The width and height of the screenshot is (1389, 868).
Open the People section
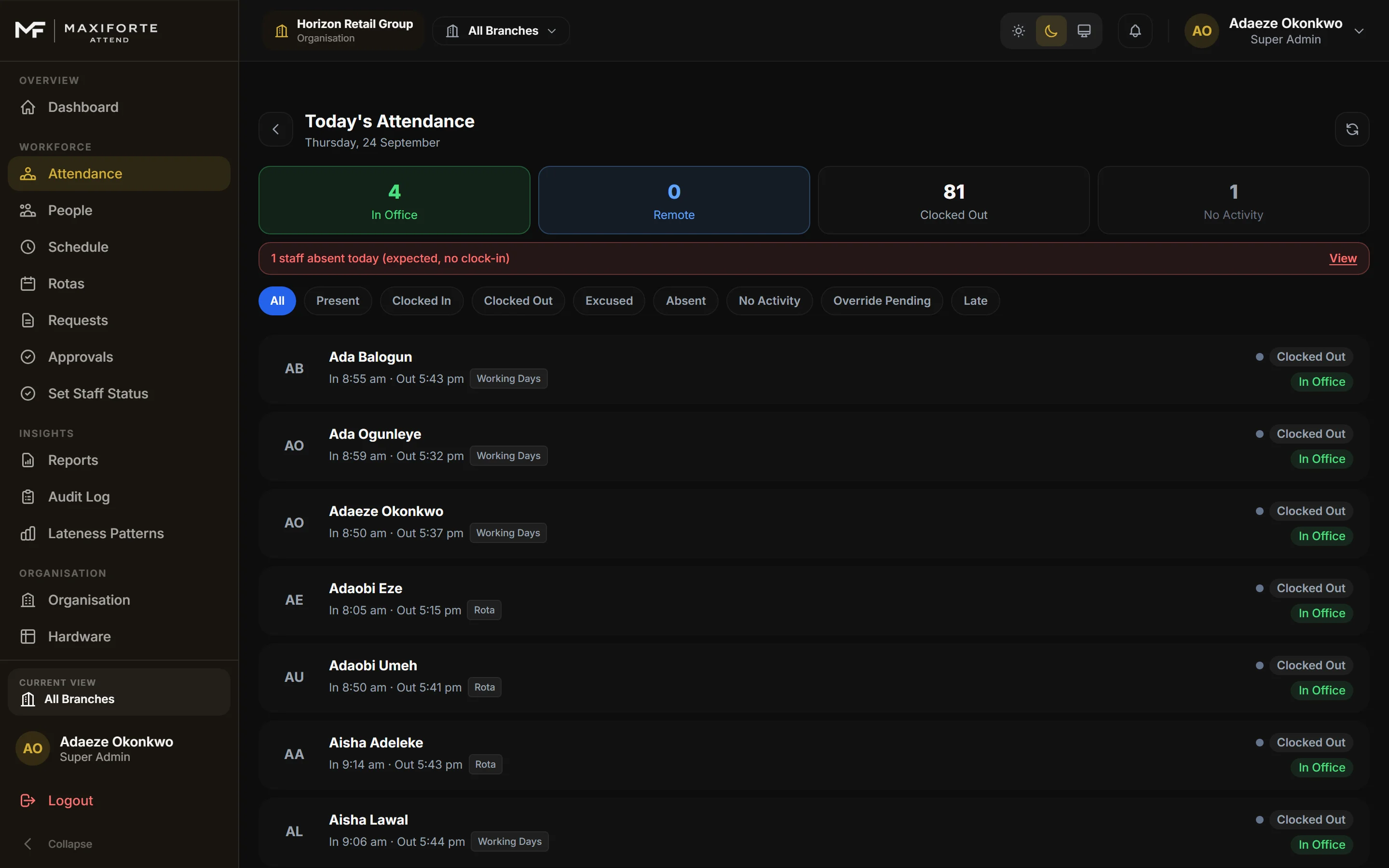(x=119, y=210)
